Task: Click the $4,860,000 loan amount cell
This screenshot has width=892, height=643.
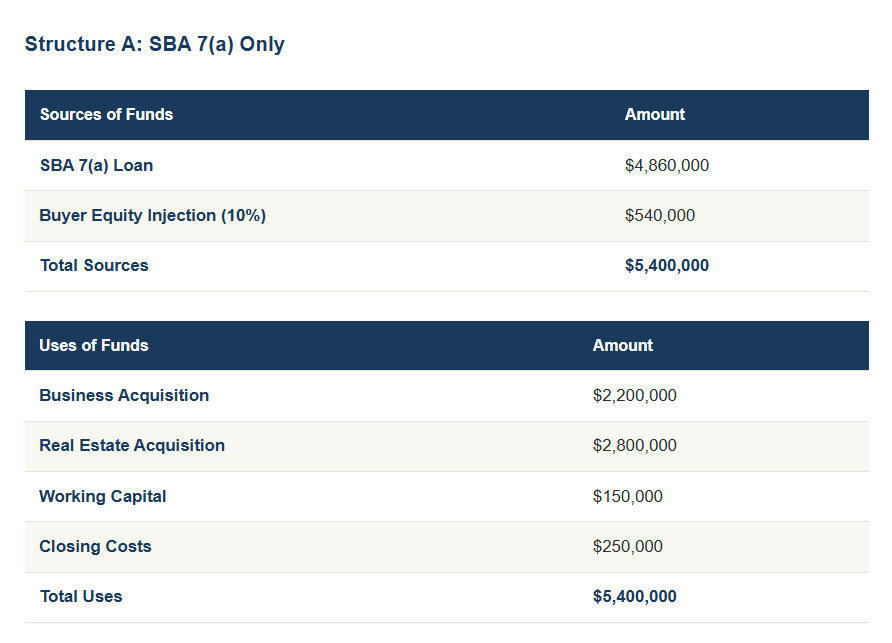Action: pyautogui.click(x=667, y=165)
